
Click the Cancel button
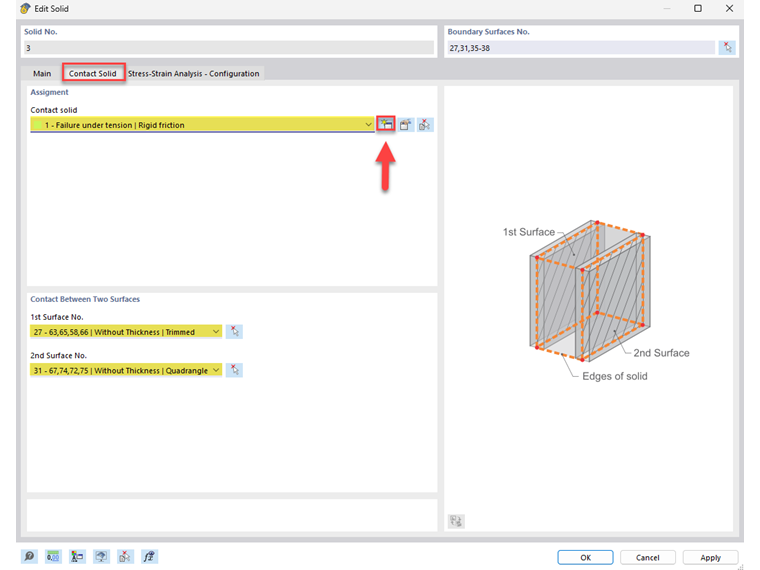coord(648,557)
